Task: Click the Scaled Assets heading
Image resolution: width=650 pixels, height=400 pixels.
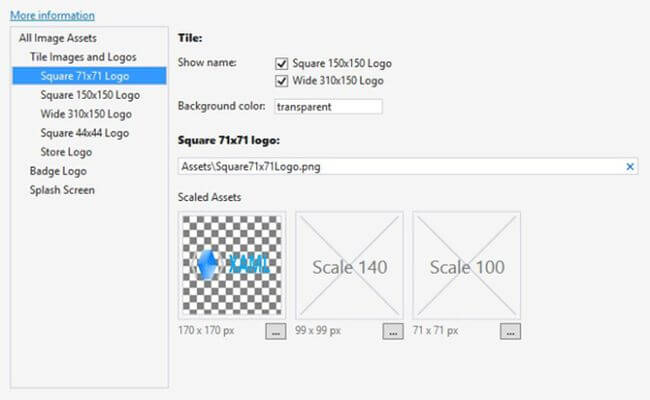Action: (x=209, y=197)
